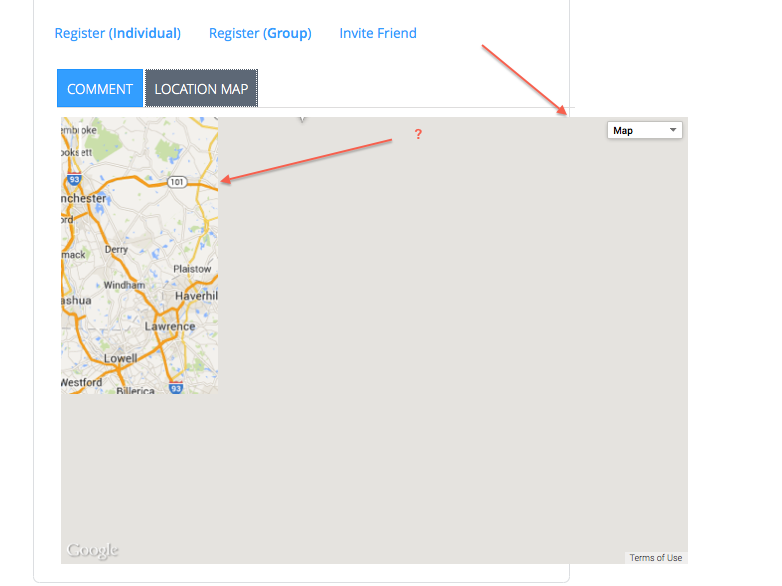
Task: Click the Plaistow label on the map
Action: coord(192,269)
